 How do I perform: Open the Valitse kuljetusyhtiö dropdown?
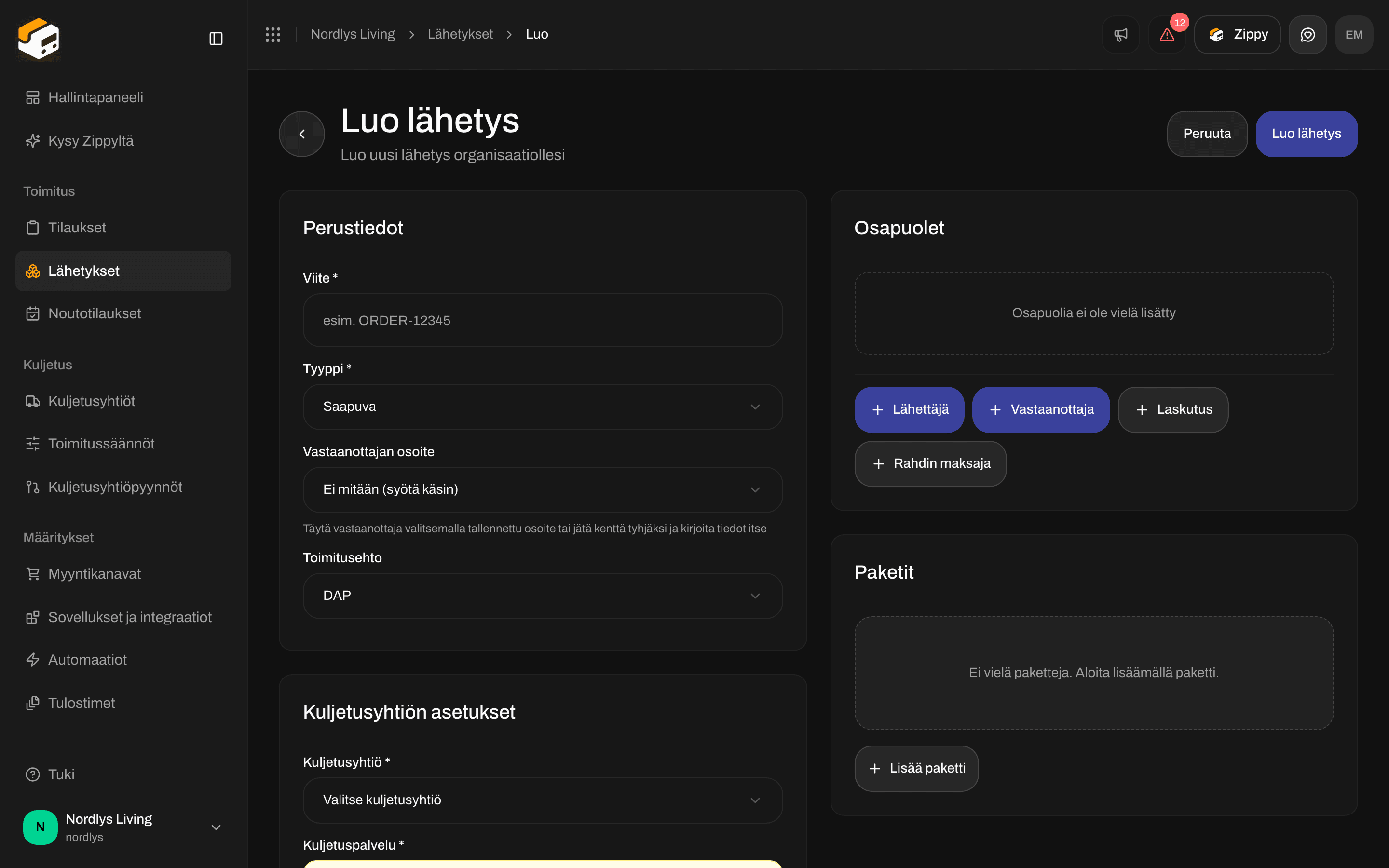[543, 800]
